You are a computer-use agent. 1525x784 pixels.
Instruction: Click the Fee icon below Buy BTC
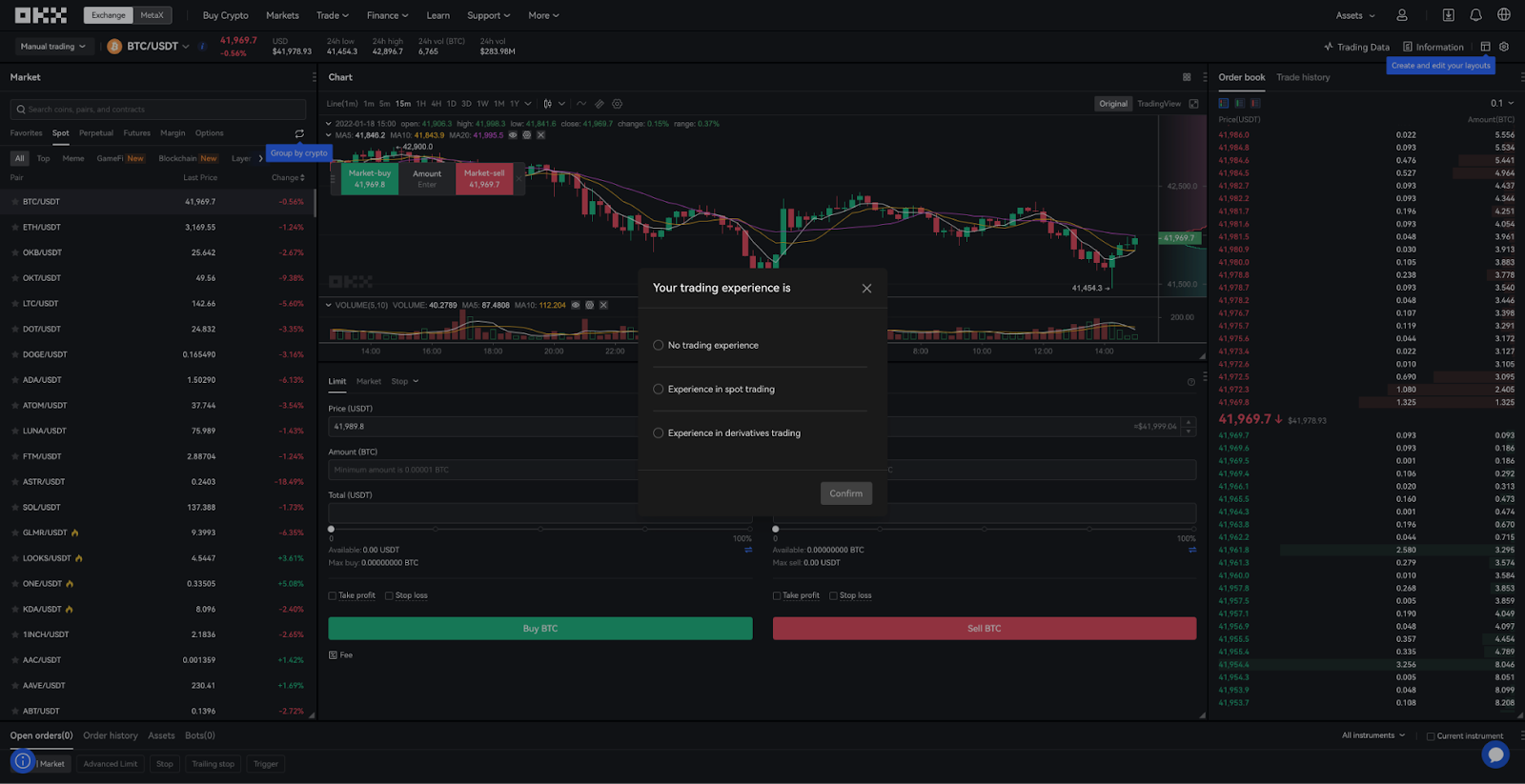(x=333, y=655)
